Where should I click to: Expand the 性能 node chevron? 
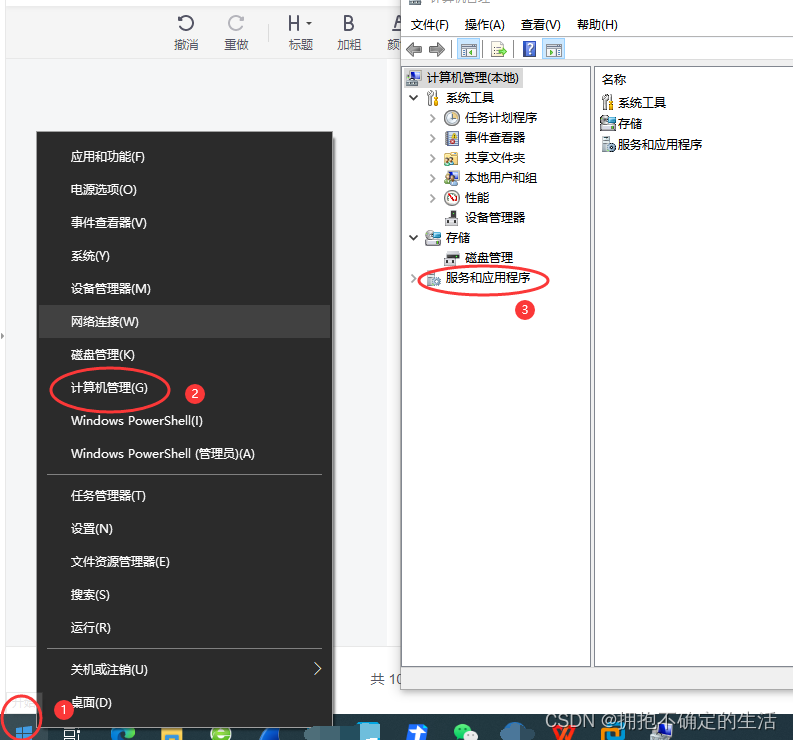pyautogui.click(x=432, y=198)
